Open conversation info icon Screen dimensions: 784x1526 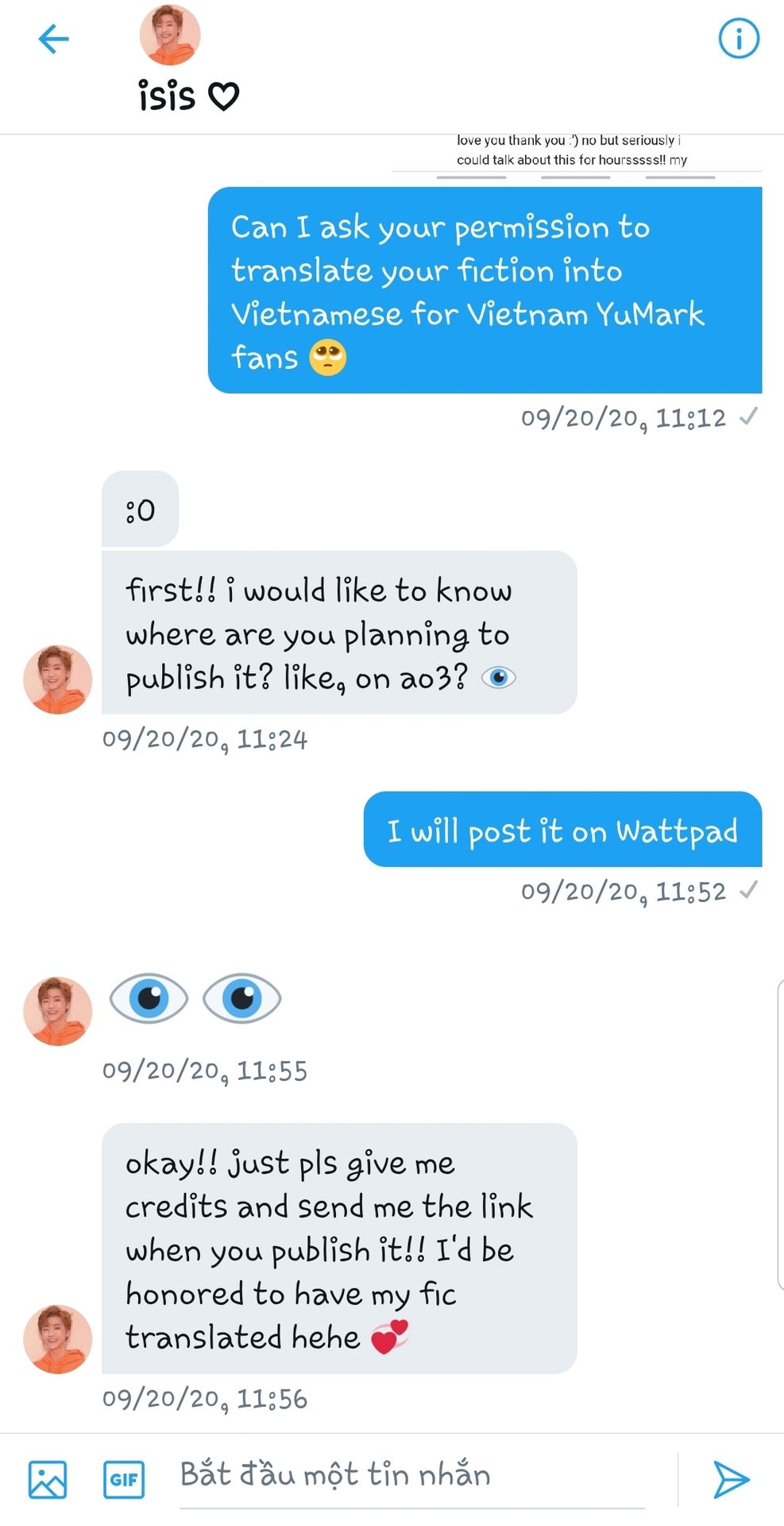click(739, 38)
